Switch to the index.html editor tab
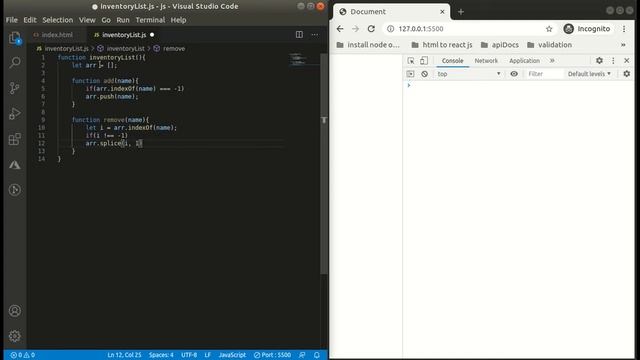The height and width of the screenshot is (360, 640). [57, 35]
